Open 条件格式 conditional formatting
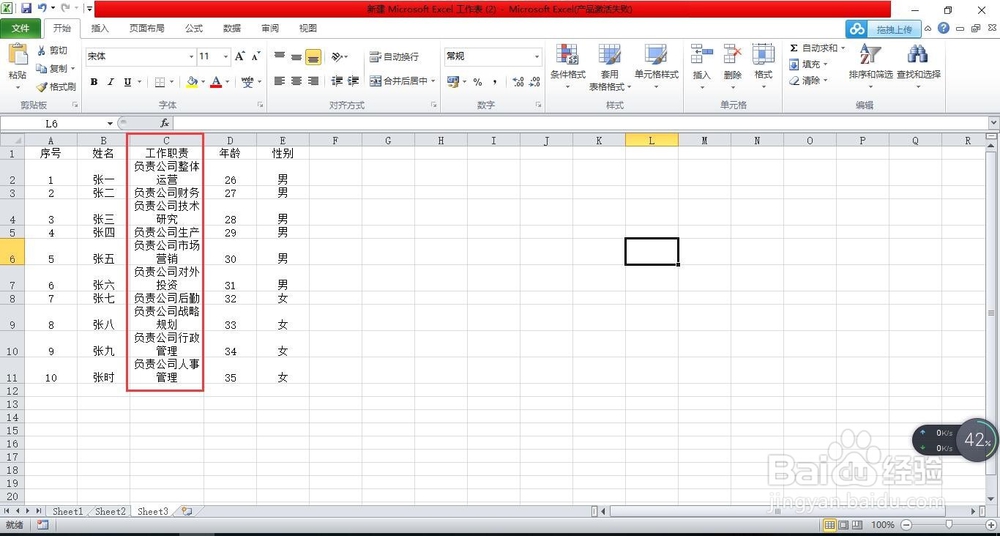The height and width of the screenshot is (536, 1000). [568, 67]
